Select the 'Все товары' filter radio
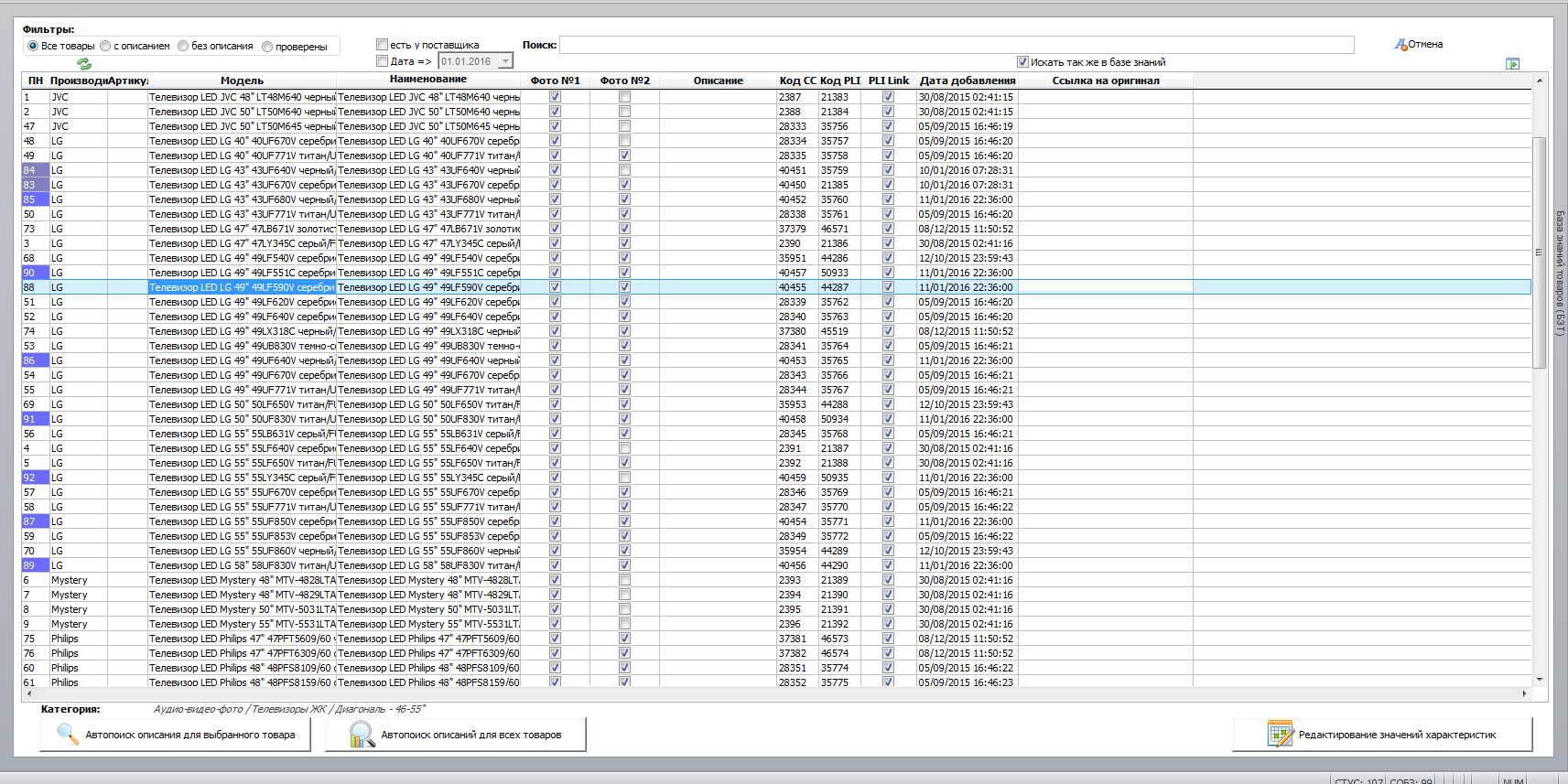1568x784 pixels. (x=33, y=46)
